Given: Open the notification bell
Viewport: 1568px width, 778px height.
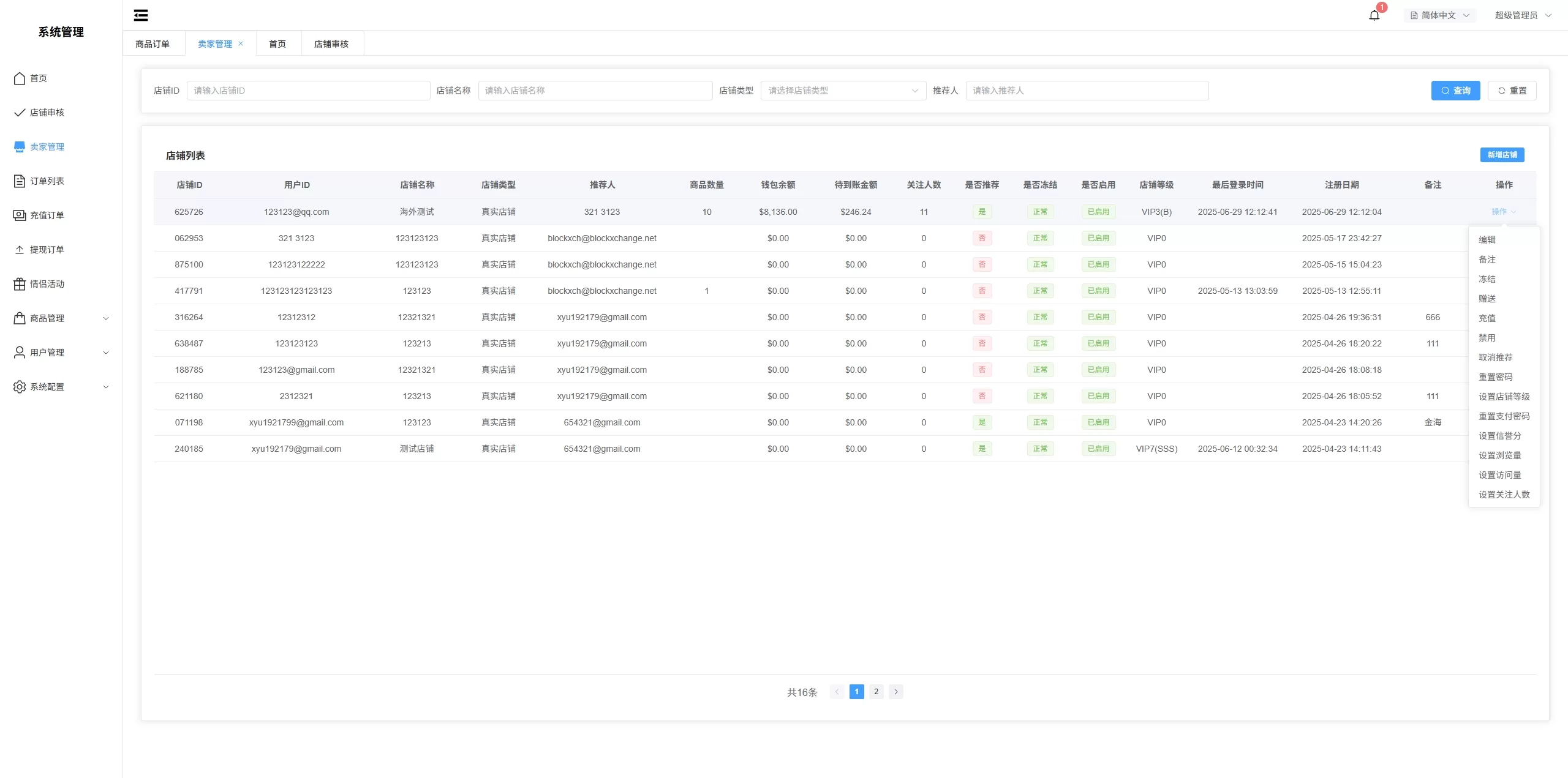Looking at the screenshot, I should [1374, 15].
